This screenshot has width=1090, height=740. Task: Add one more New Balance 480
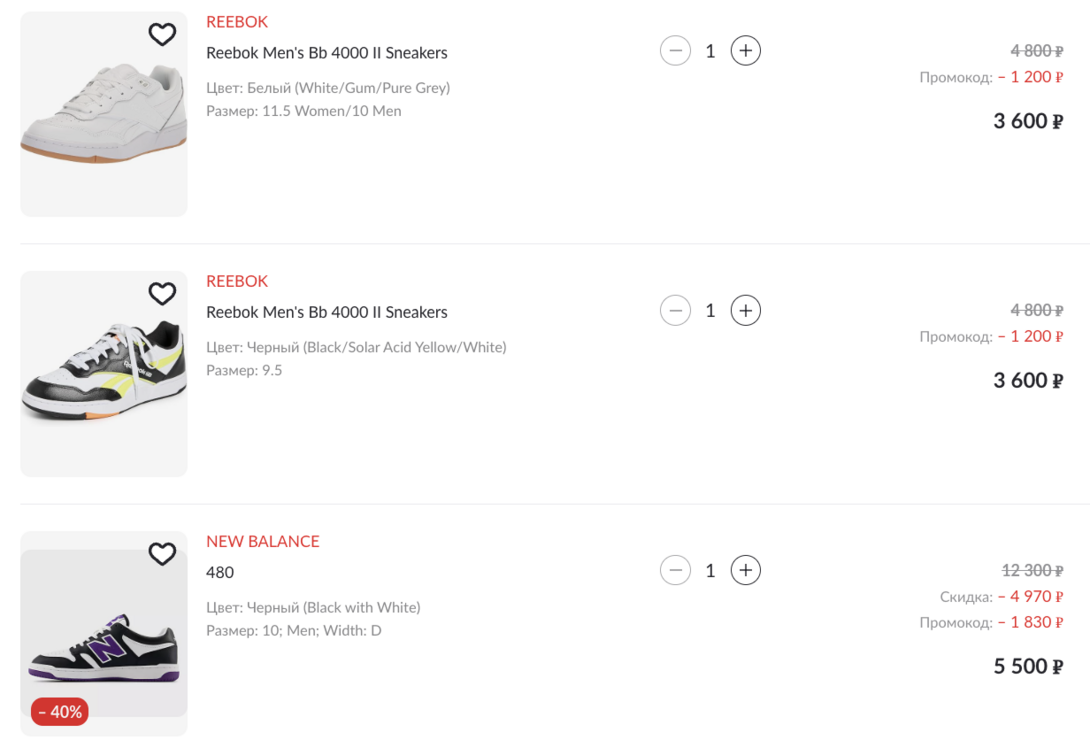[745, 571]
